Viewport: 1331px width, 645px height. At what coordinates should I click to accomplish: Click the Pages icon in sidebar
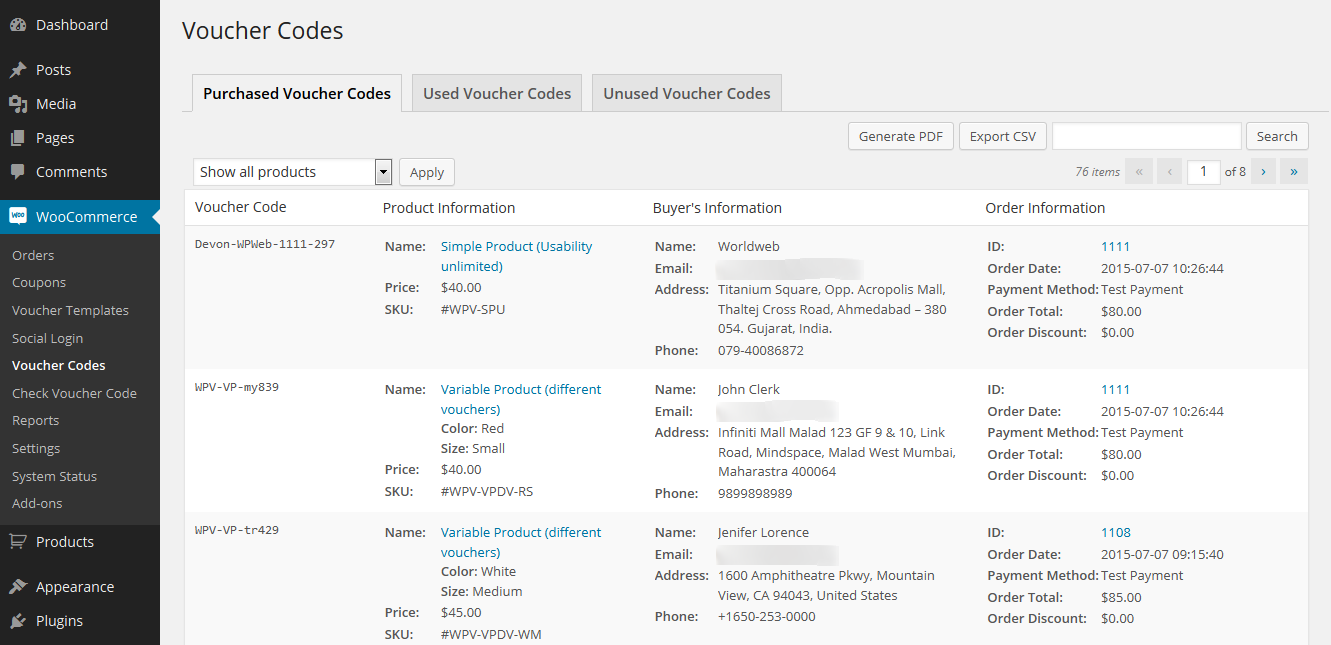18,138
